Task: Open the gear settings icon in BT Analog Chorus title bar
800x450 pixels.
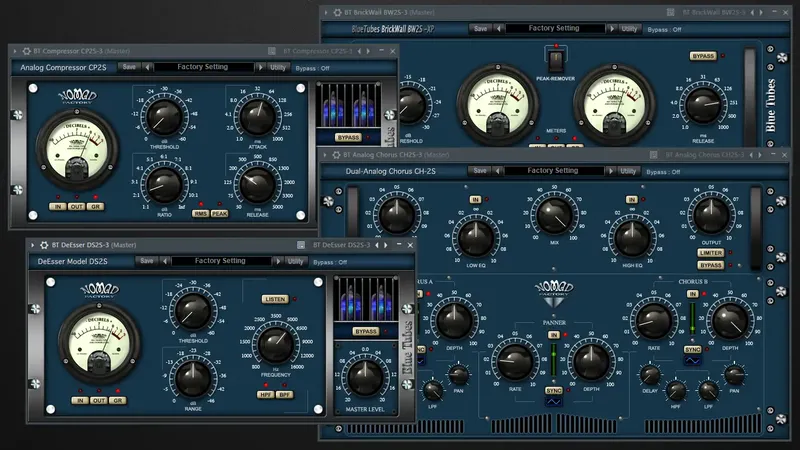Action: (x=336, y=155)
